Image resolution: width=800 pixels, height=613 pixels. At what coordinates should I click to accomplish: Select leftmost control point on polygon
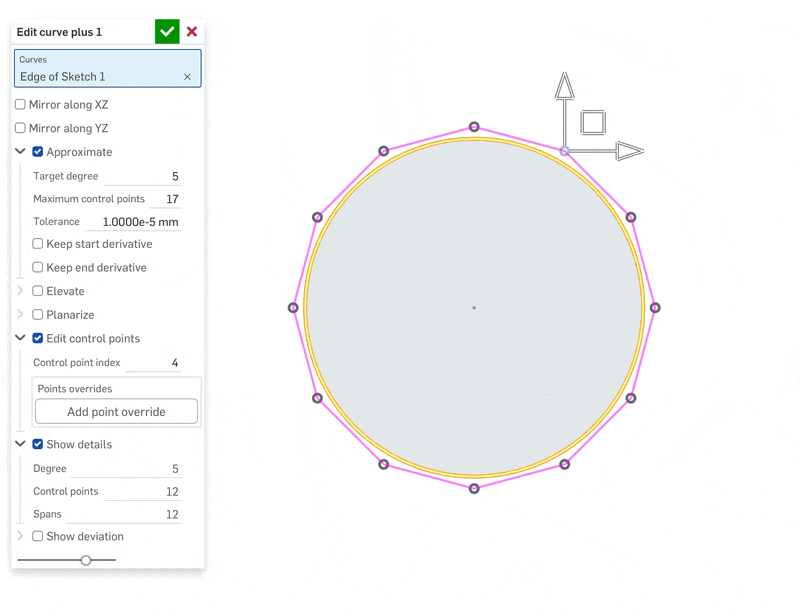coord(293,308)
